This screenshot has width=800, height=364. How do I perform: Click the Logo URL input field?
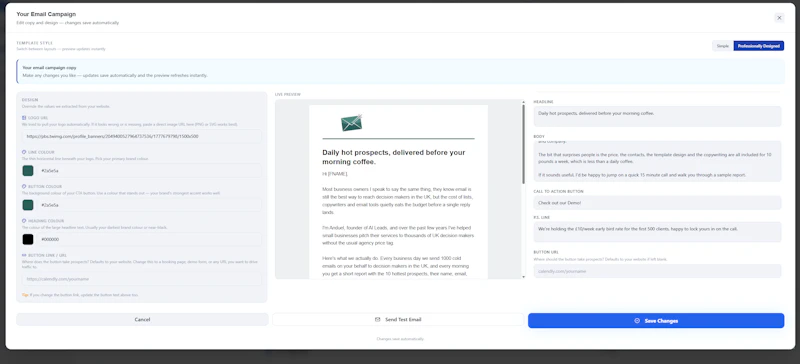tap(142, 136)
